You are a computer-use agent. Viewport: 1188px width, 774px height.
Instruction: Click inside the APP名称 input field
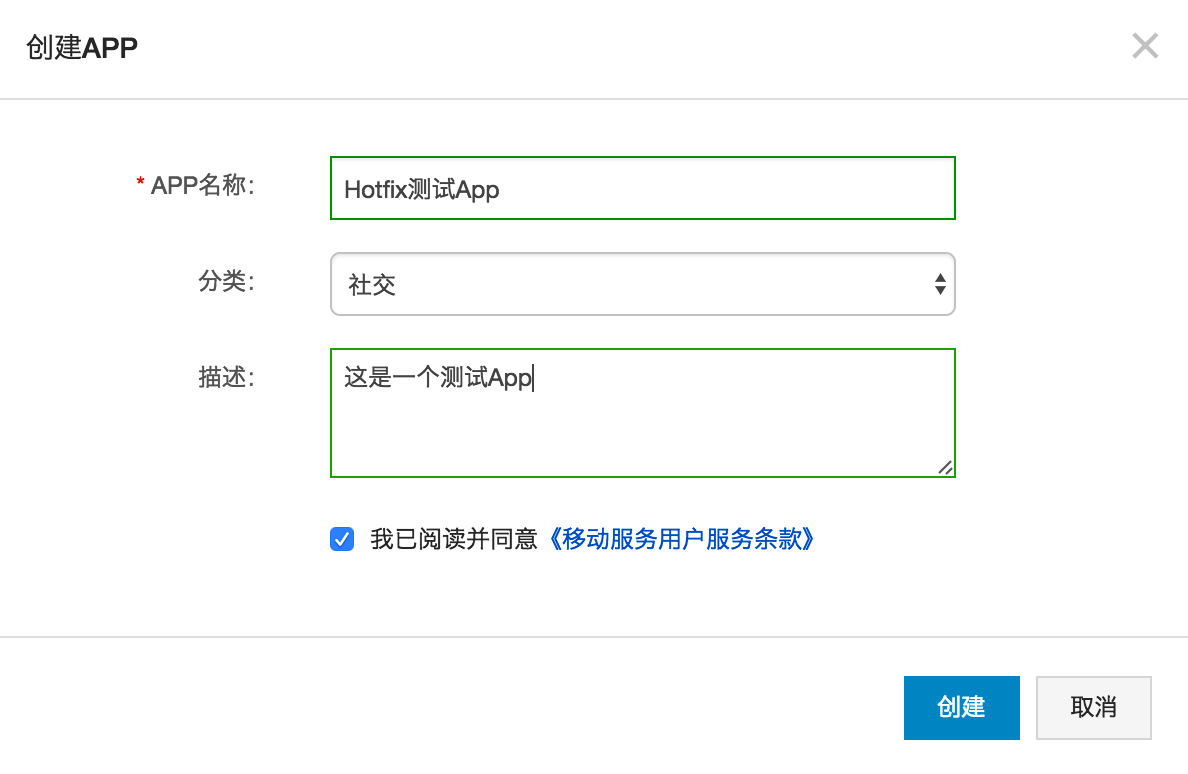pos(642,187)
